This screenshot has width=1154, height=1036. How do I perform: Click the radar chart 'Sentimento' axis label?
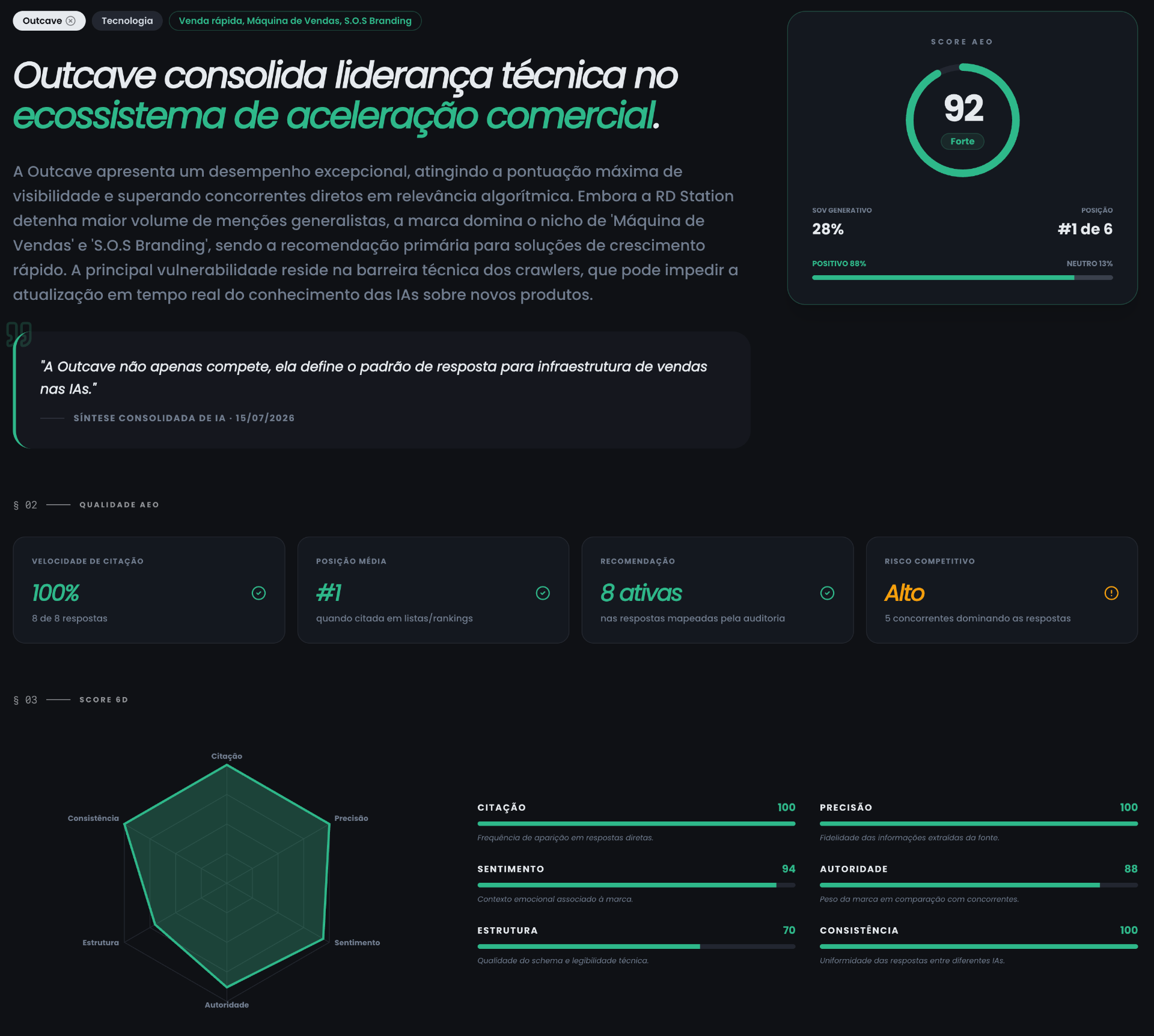(357, 942)
